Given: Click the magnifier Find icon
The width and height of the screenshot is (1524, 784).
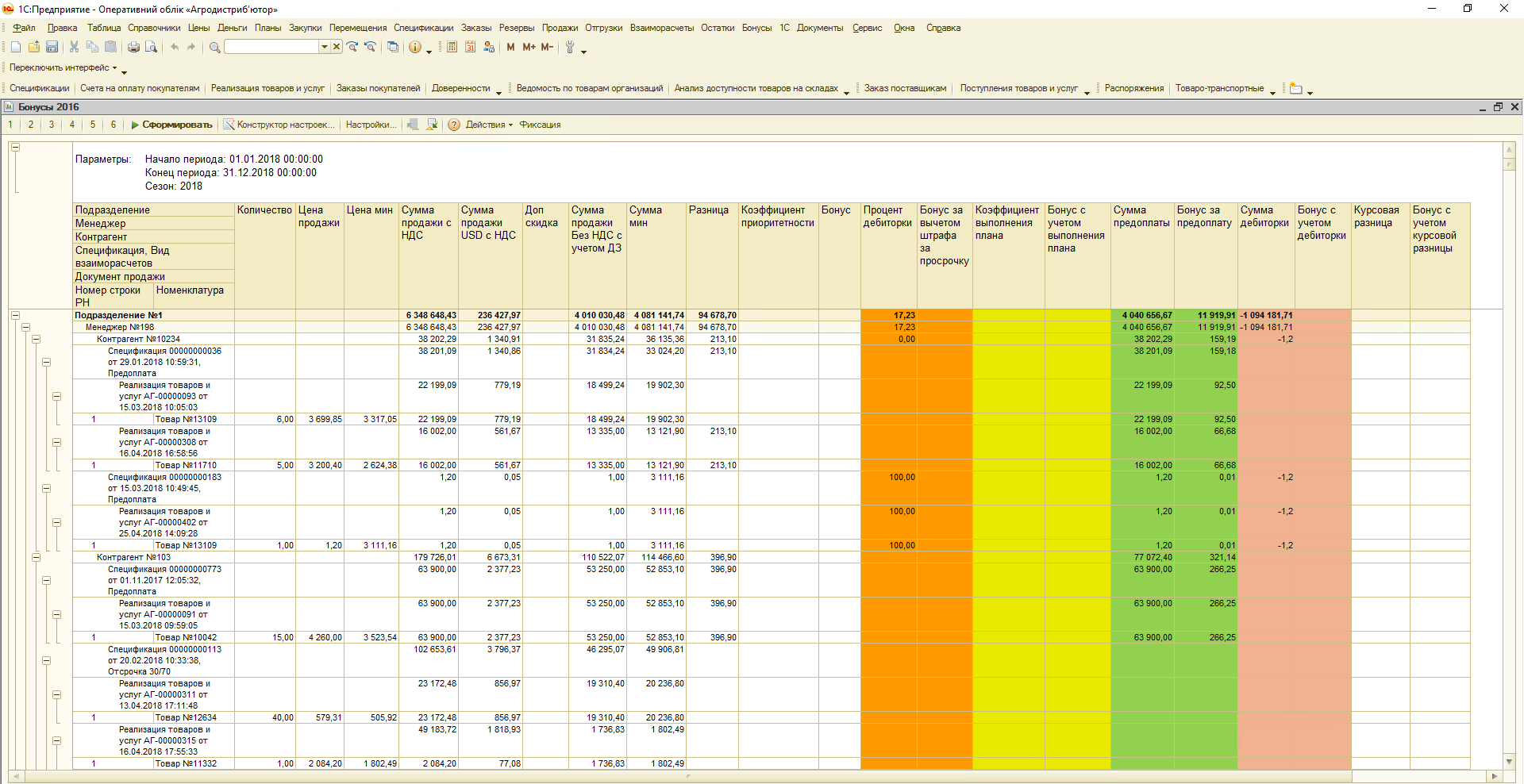Looking at the screenshot, I should pos(214,48).
